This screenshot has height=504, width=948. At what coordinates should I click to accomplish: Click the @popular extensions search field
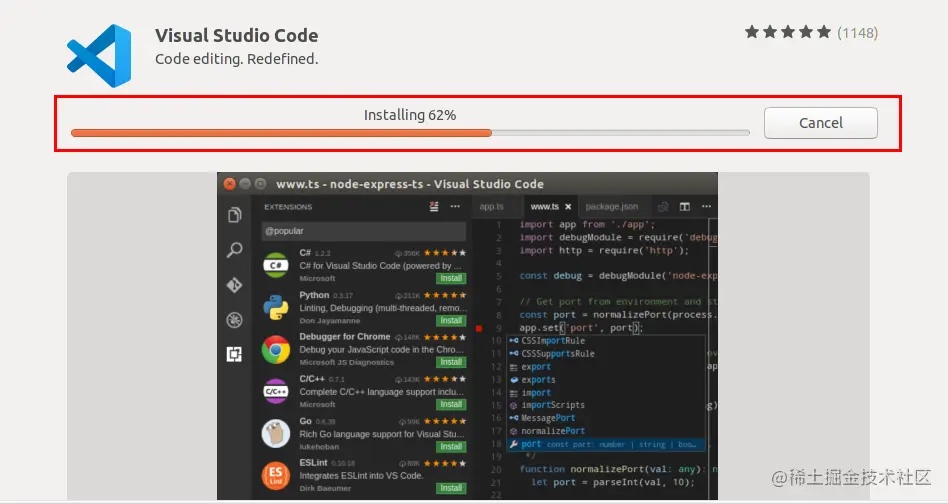(364, 231)
